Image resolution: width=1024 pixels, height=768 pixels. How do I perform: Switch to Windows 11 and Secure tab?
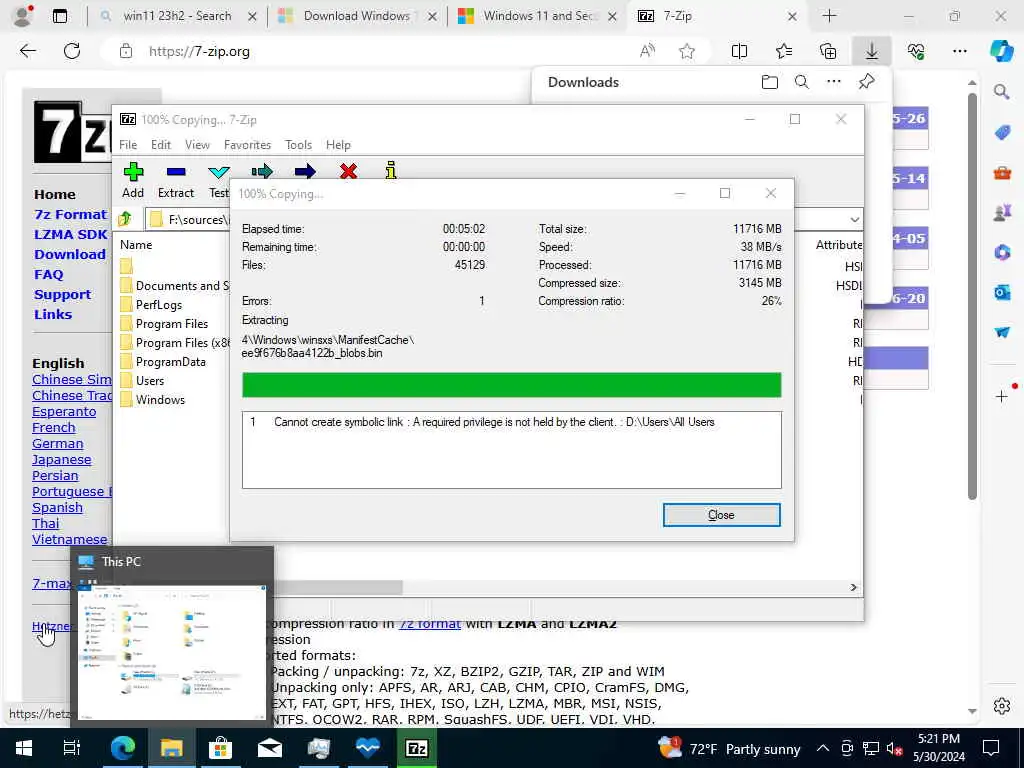tap(537, 16)
